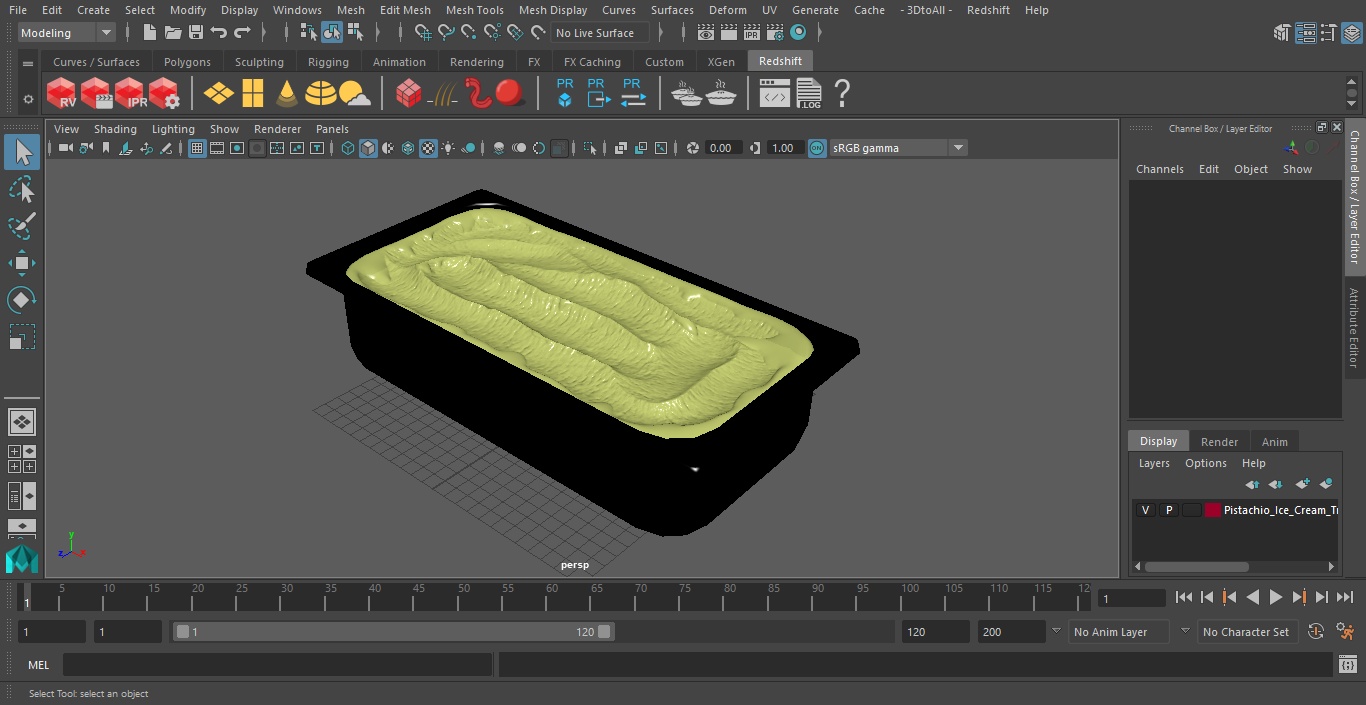The height and width of the screenshot is (705, 1366).
Task: Open the Redshift RenderView icon
Action: [62, 94]
